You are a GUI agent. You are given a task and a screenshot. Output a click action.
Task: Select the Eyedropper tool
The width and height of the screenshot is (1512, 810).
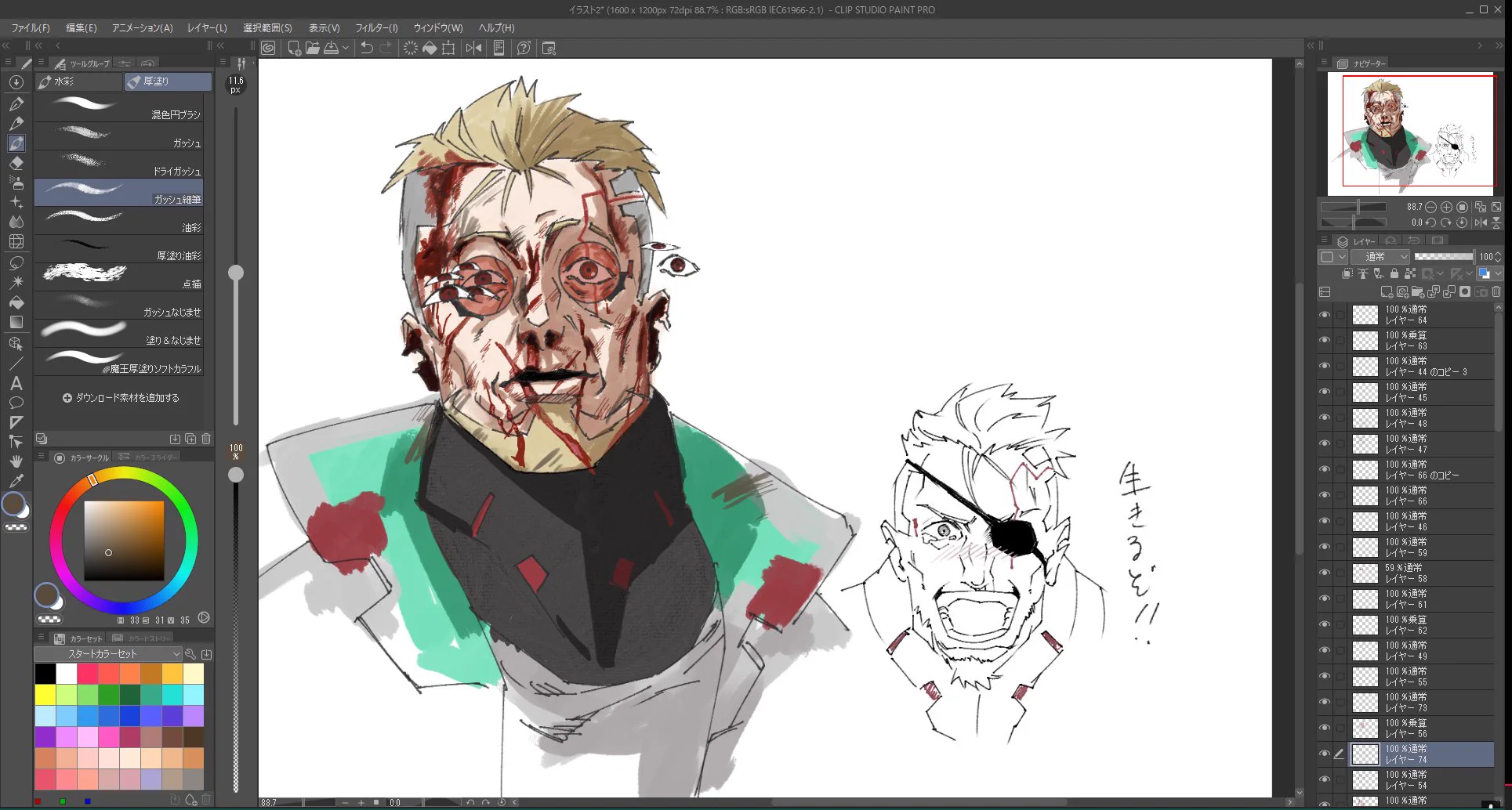coord(16,480)
